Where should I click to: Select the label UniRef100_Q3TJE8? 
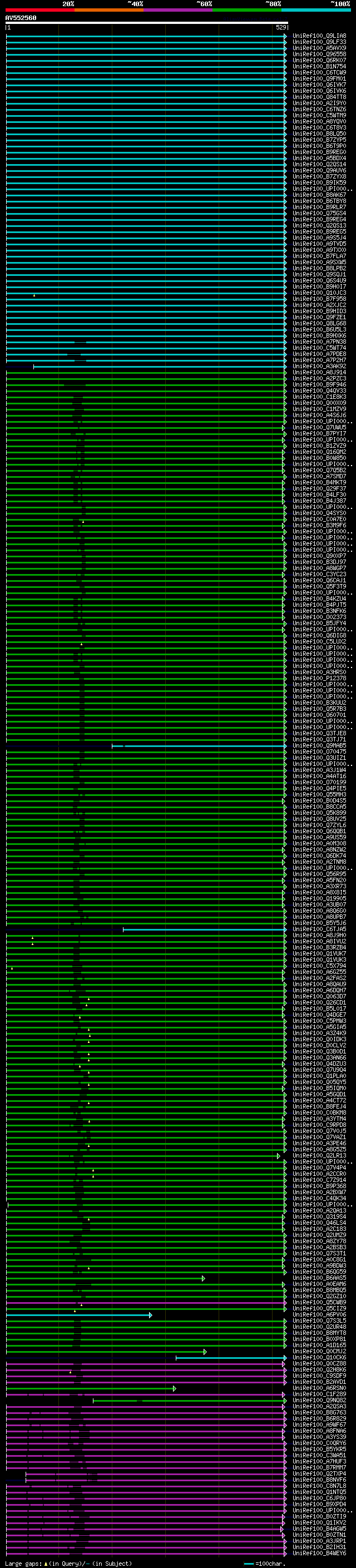(319, 734)
